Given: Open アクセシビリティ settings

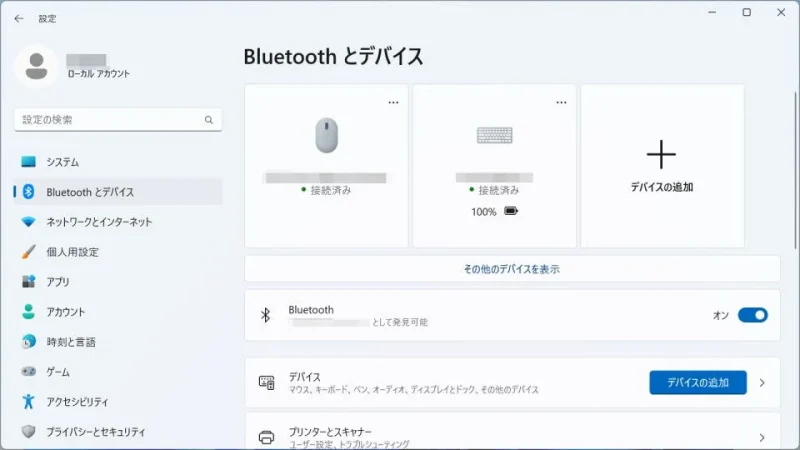Looking at the screenshot, I should [118, 402].
